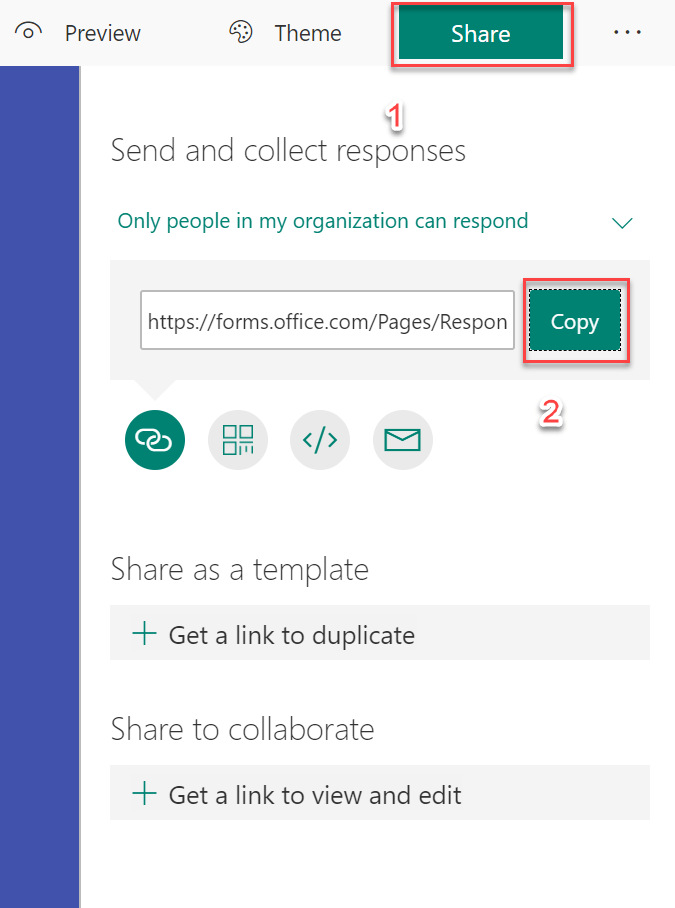
Task: Copy the form response link
Action: coord(575,322)
